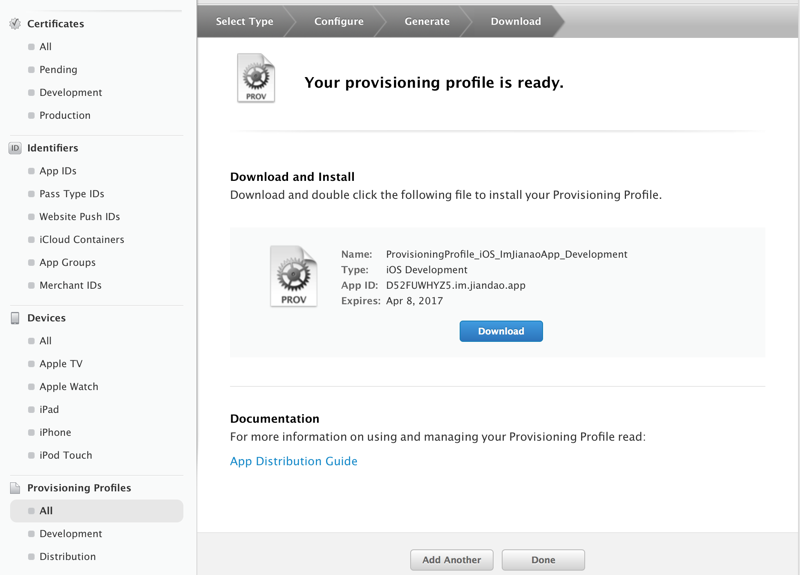Open Distribution provisioning profiles
800x575 pixels.
(x=68, y=557)
